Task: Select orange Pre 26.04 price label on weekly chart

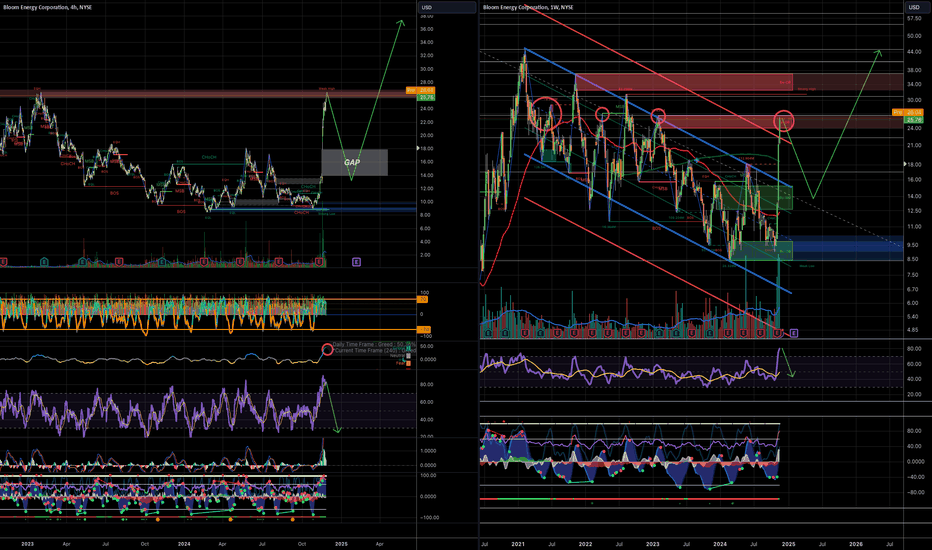Action: pos(907,112)
